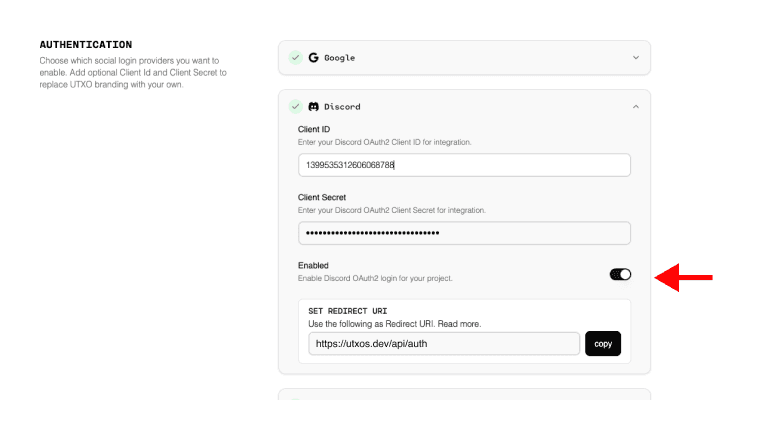Click the redirect URI text field
The image size is (768, 440).
443,343
